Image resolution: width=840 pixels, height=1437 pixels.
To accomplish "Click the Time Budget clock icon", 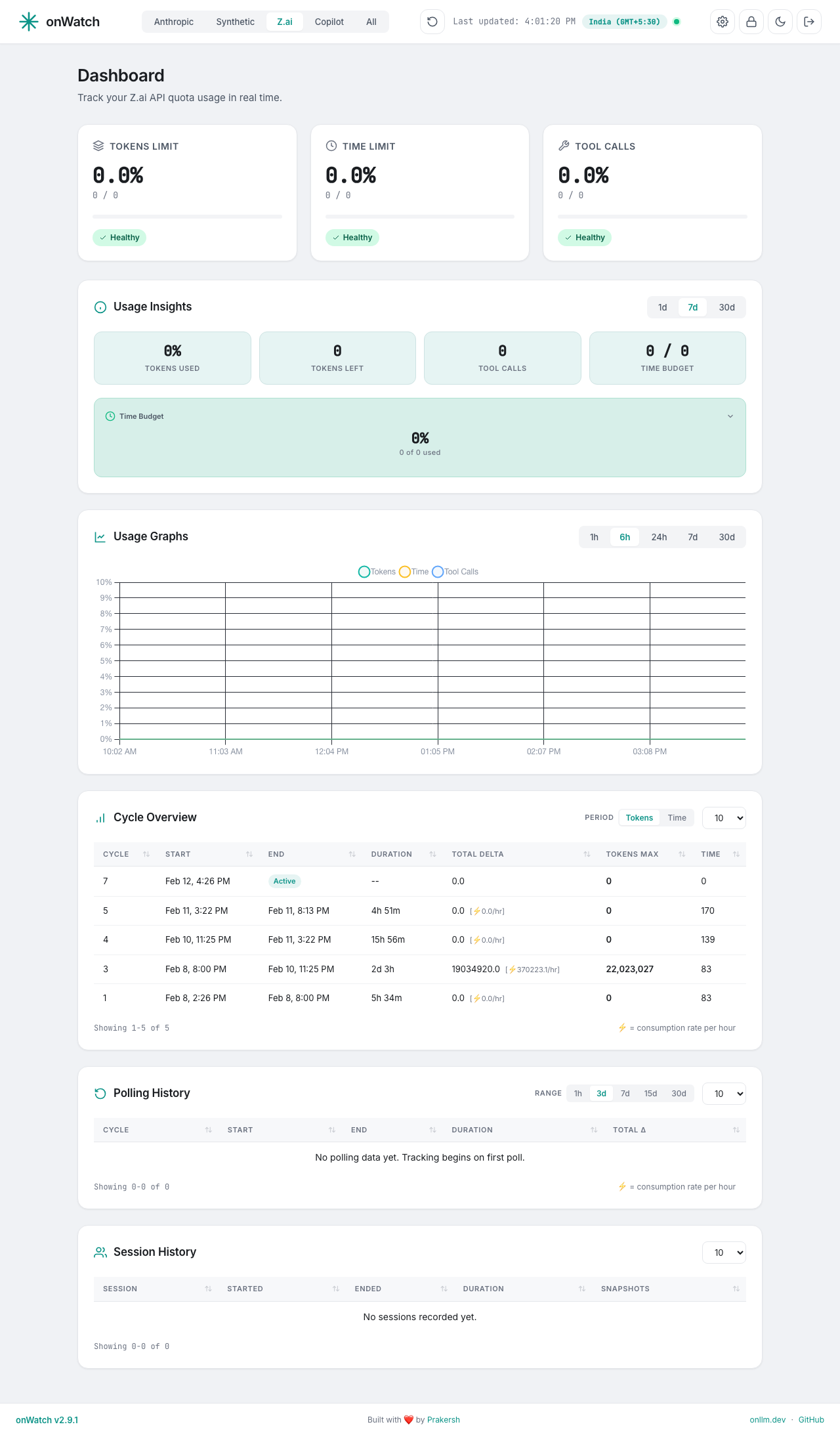I will [x=110, y=416].
